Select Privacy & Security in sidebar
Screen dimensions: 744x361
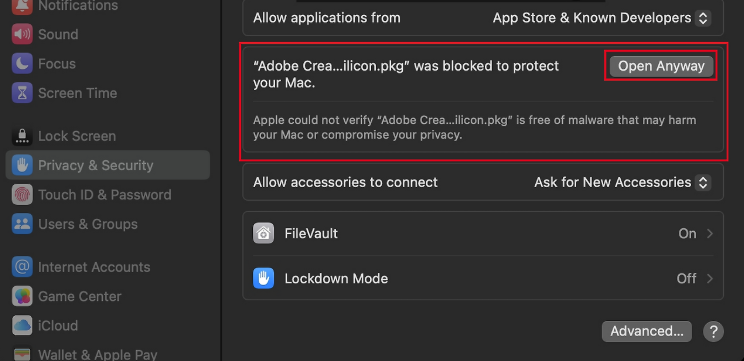point(108,165)
